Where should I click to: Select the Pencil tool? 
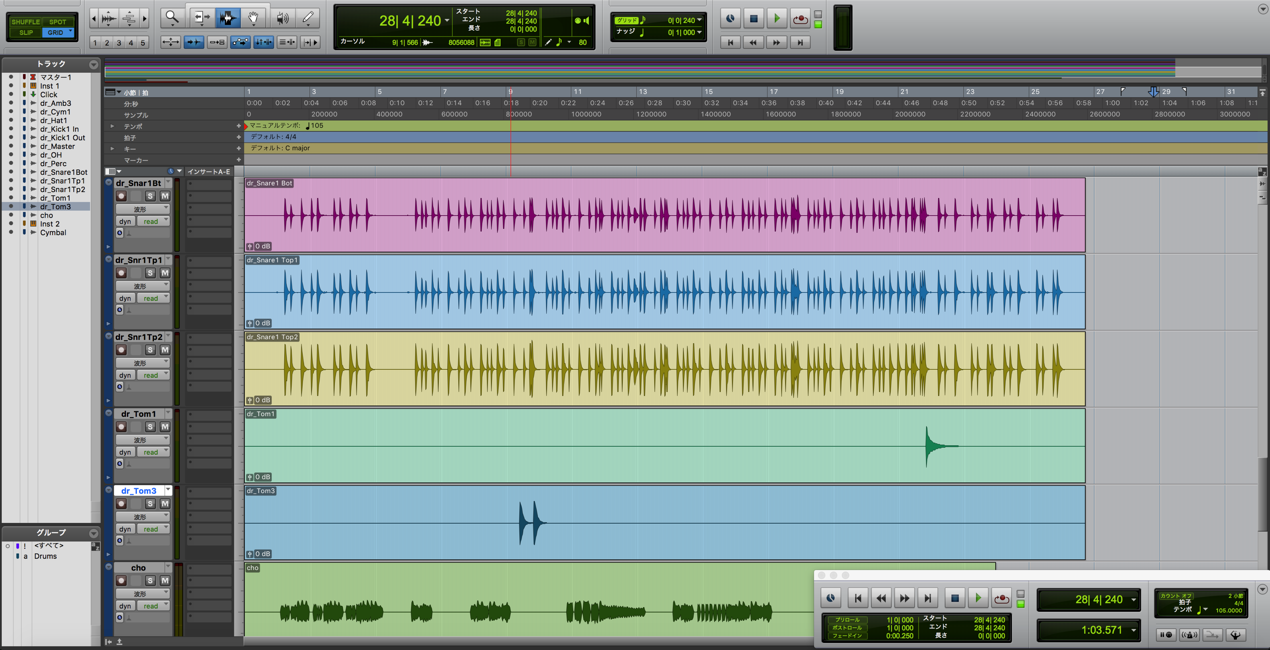308,18
